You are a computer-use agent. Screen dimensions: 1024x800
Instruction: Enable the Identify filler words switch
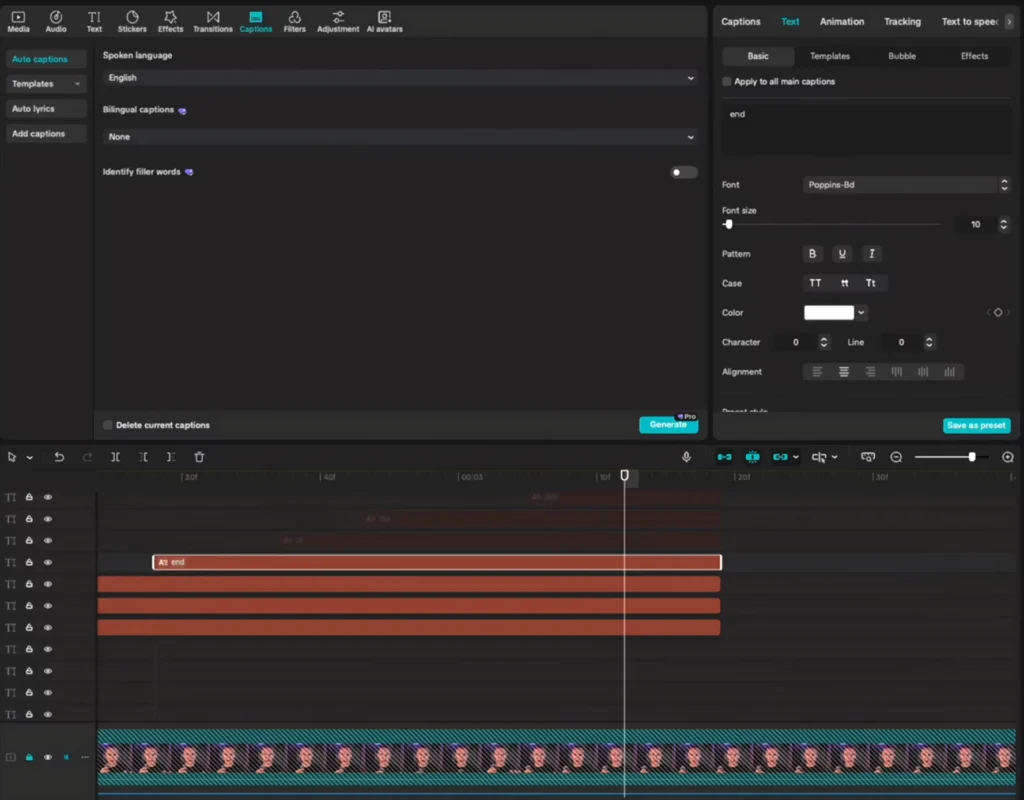click(683, 172)
